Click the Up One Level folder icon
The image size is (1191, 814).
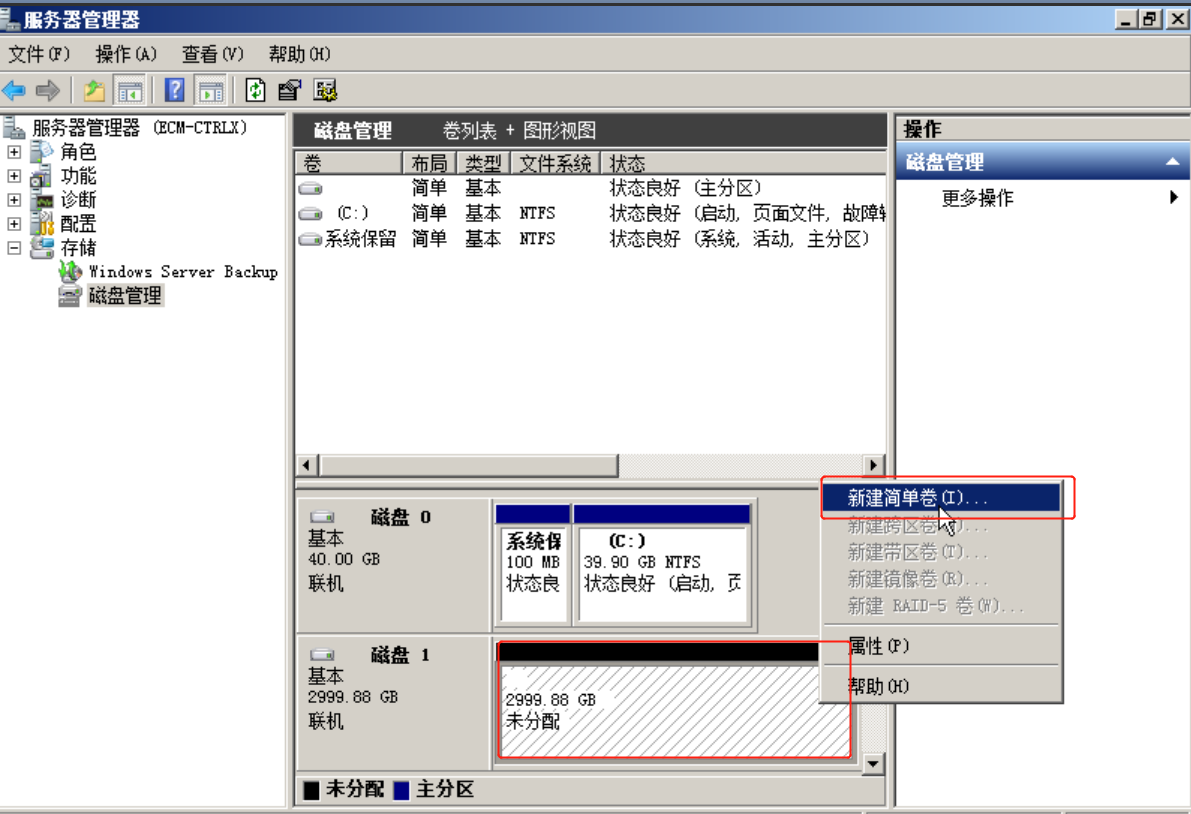click(94, 91)
